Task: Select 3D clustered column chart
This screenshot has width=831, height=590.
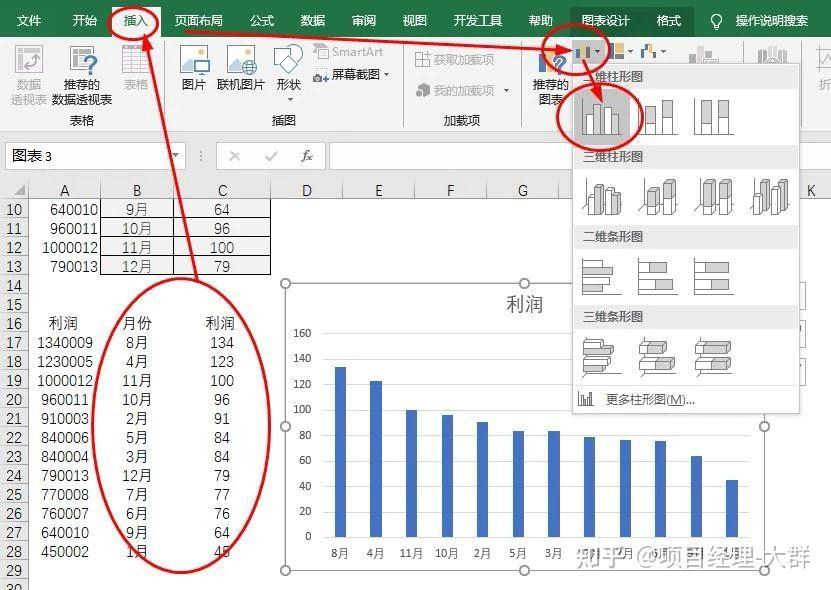Action: pos(602,197)
